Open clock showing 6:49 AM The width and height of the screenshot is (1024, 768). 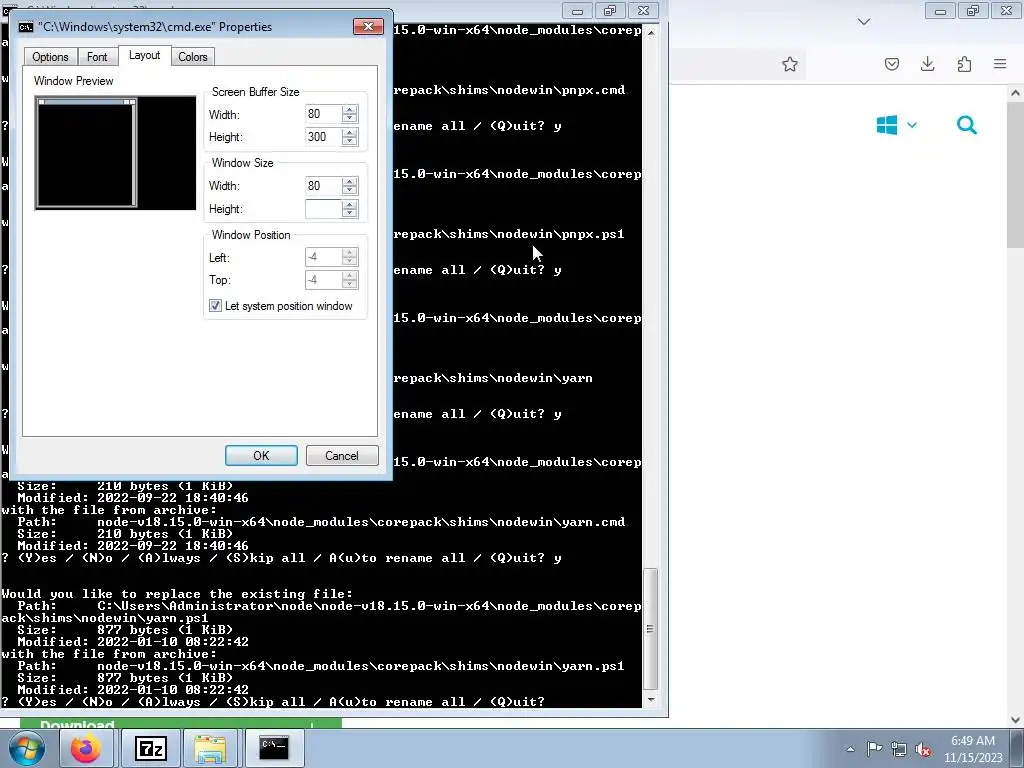tap(973, 749)
